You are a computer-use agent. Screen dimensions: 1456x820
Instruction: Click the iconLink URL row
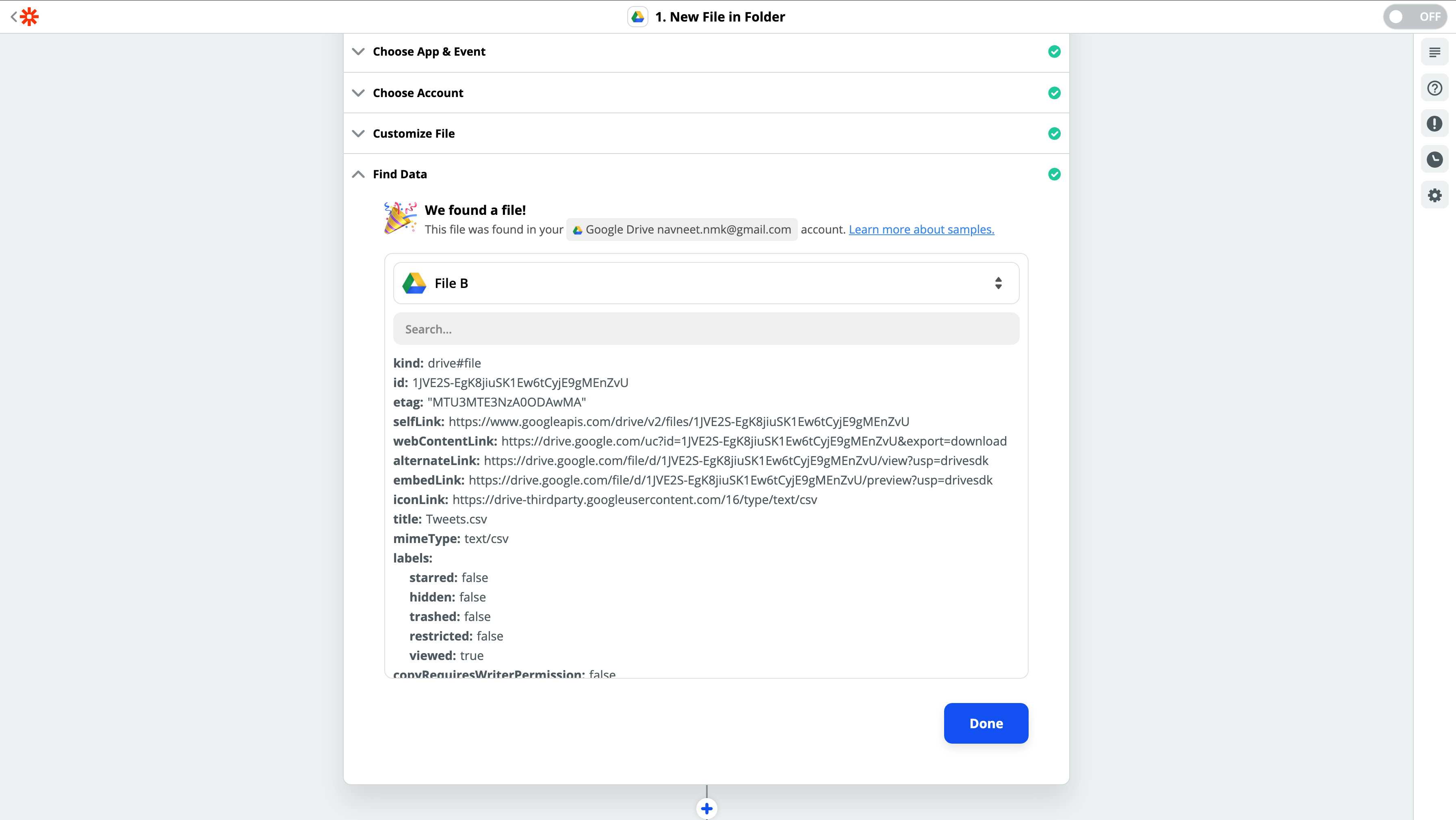pyautogui.click(x=605, y=500)
